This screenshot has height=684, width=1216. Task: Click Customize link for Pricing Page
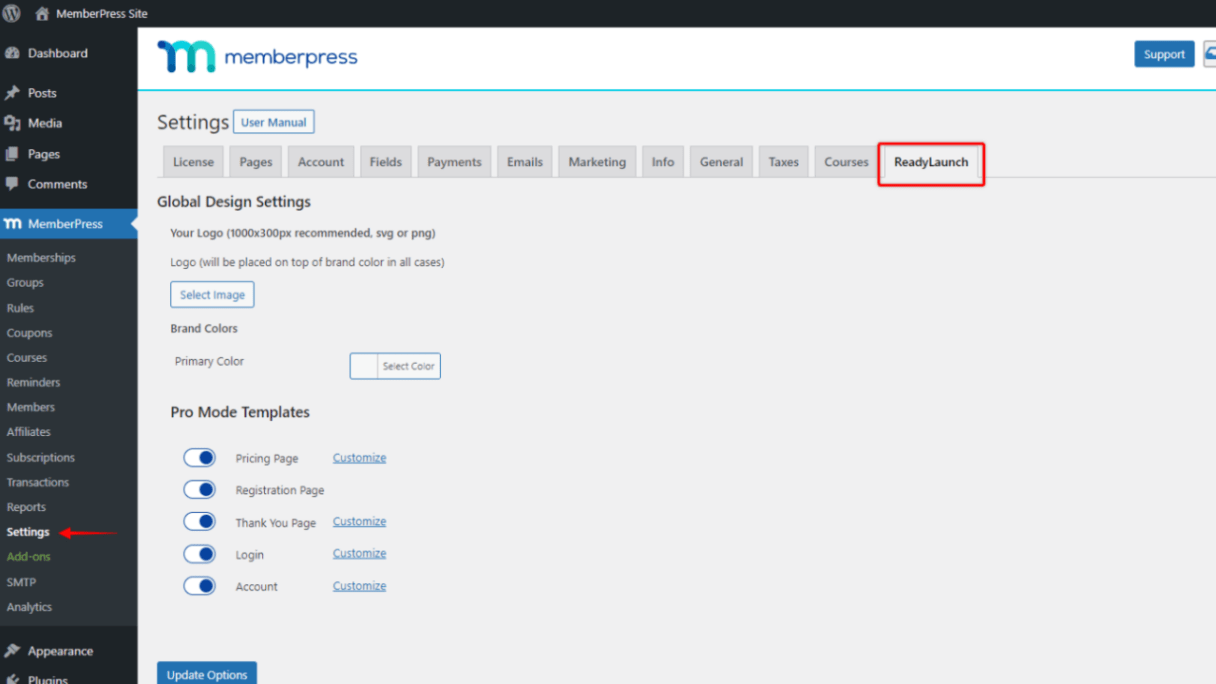pos(359,458)
